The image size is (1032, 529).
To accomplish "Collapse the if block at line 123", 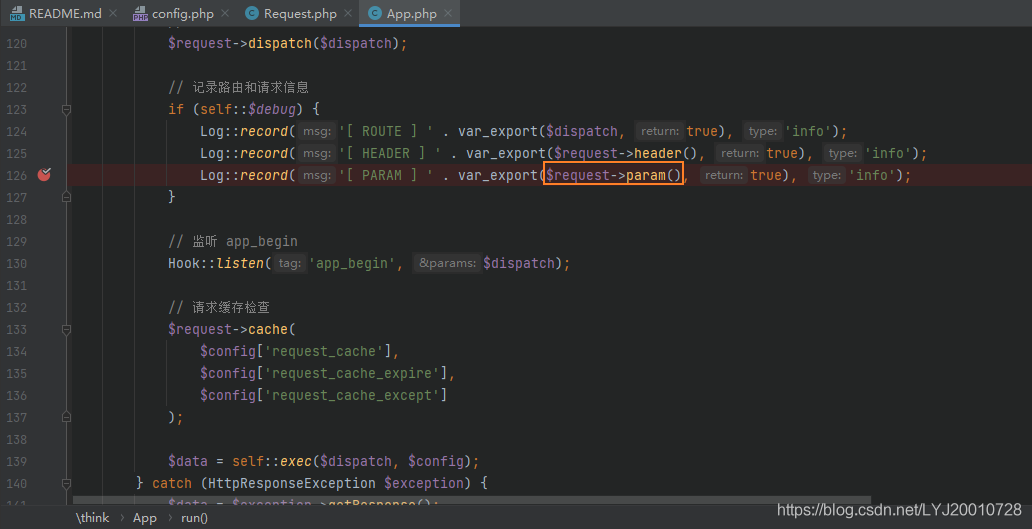I will [66, 109].
